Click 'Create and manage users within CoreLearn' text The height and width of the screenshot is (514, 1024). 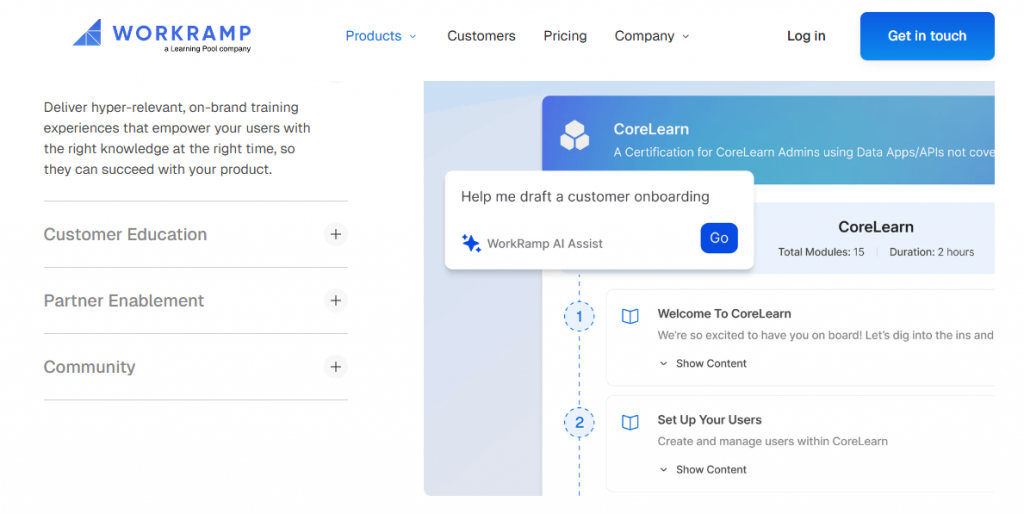pos(773,442)
